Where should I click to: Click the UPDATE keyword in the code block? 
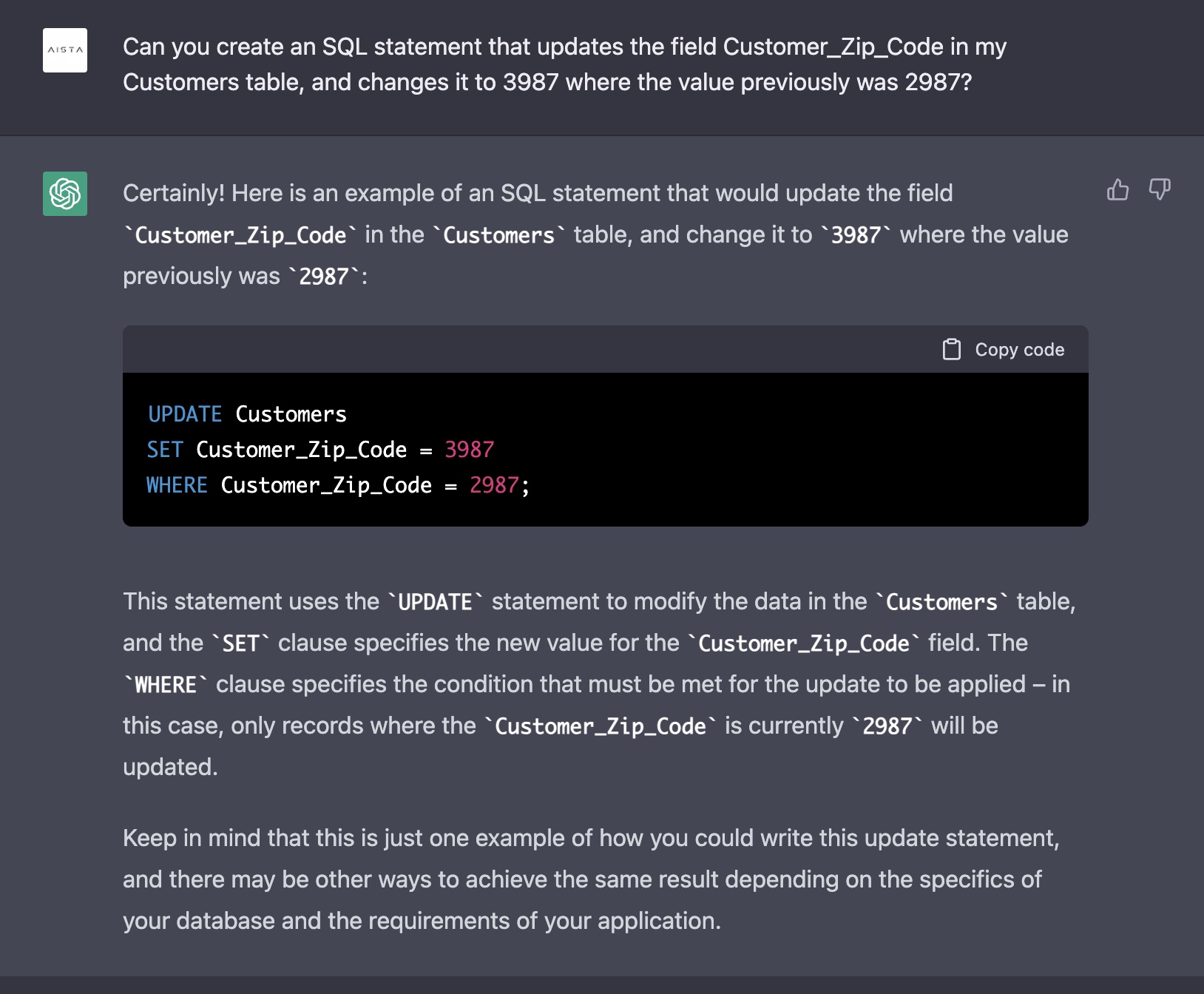tap(185, 414)
